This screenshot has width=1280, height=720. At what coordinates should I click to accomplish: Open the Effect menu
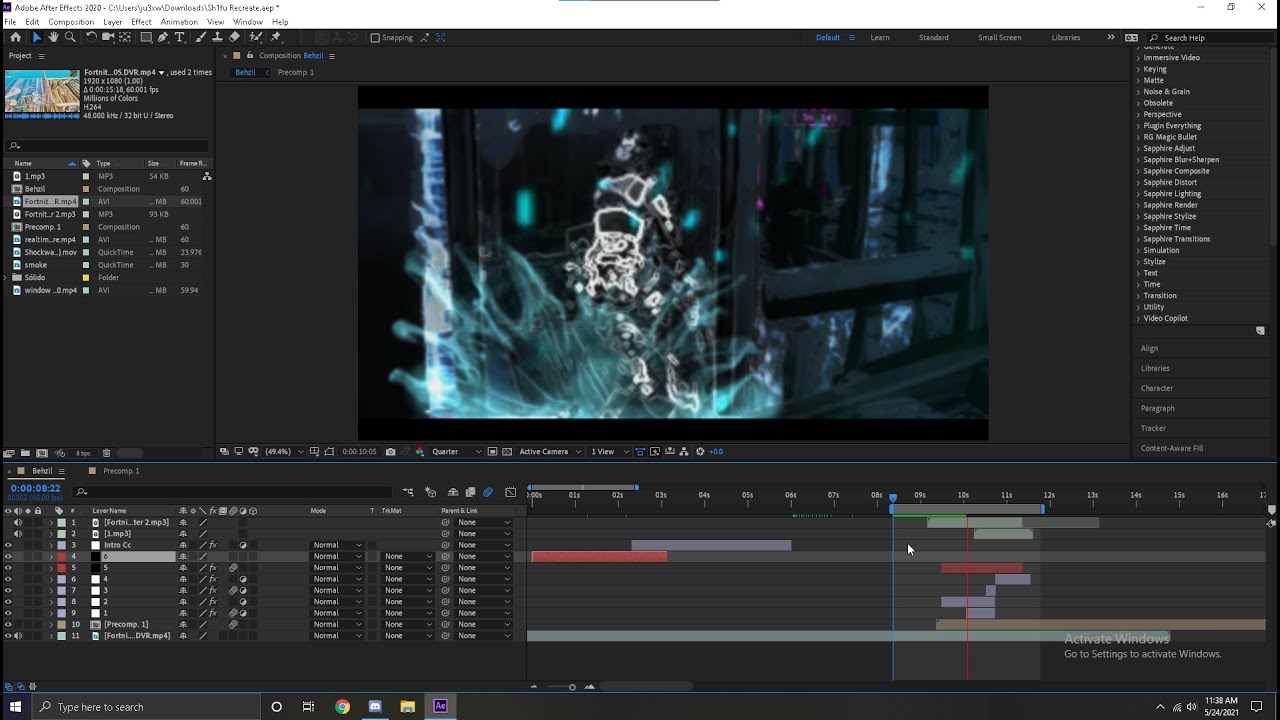tap(141, 21)
